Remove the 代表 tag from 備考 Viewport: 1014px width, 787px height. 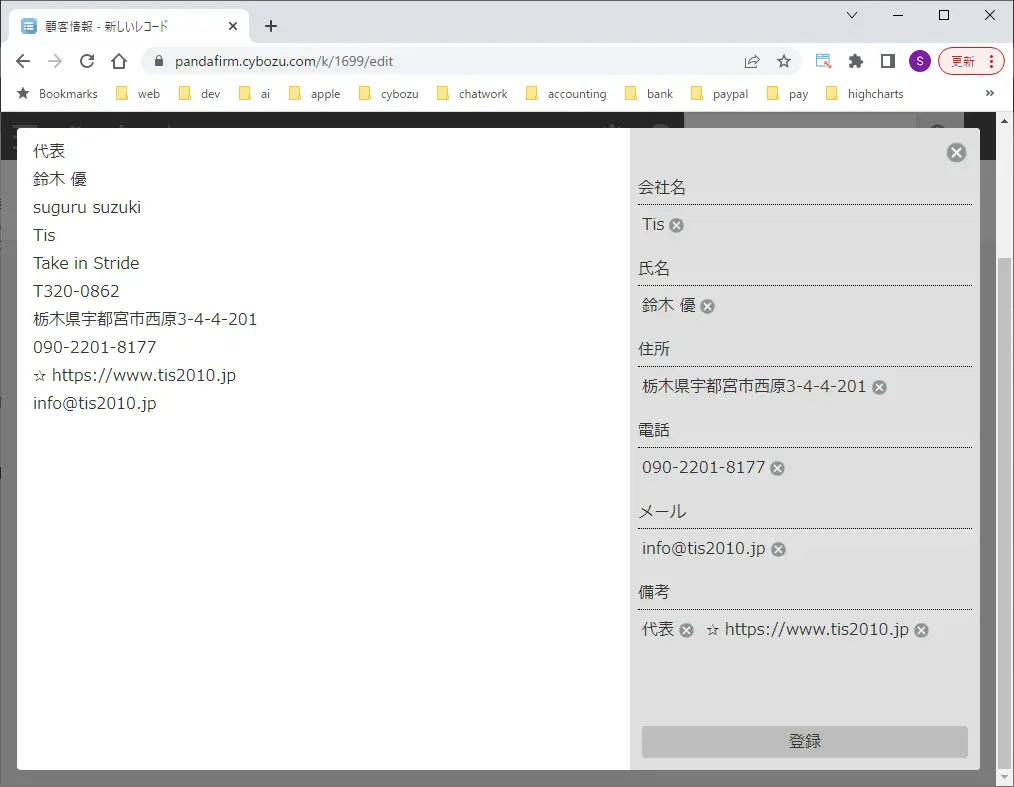[686, 630]
